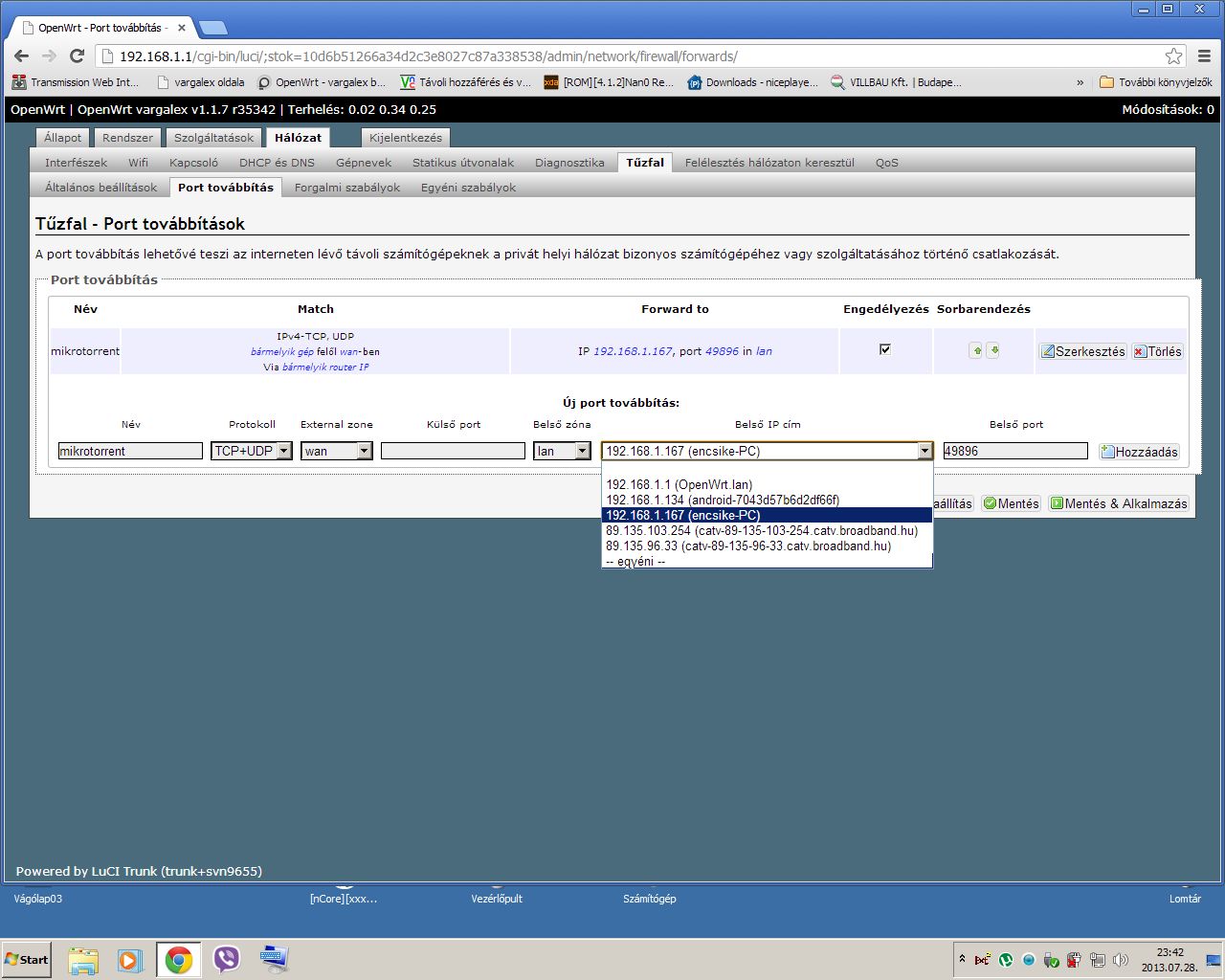Image resolution: width=1225 pixels, height=980 pixels.
Task: Follow the bármelyik router IP link
Action: pos(325,367)
